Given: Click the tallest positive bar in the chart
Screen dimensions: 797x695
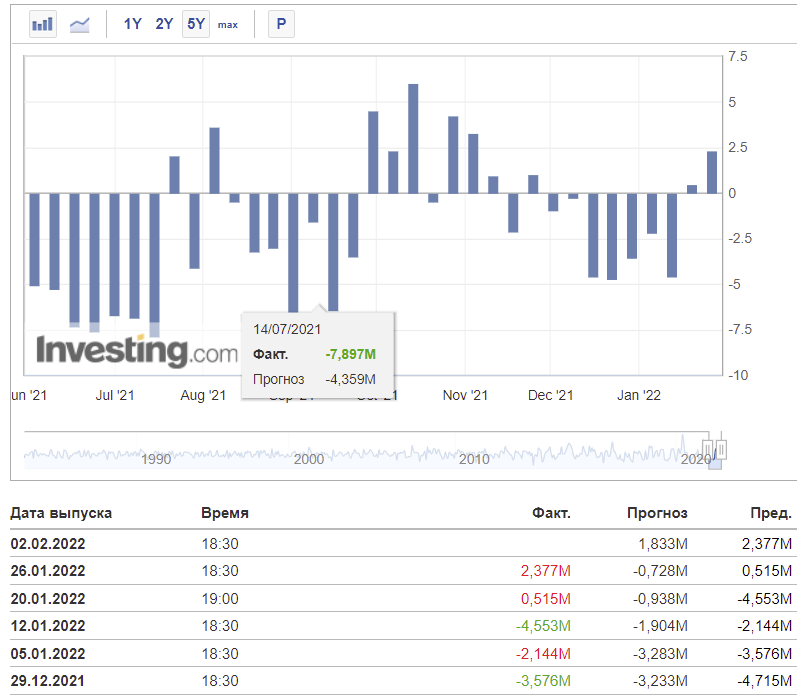Looking at the screenshot, I should coord(413,138).
